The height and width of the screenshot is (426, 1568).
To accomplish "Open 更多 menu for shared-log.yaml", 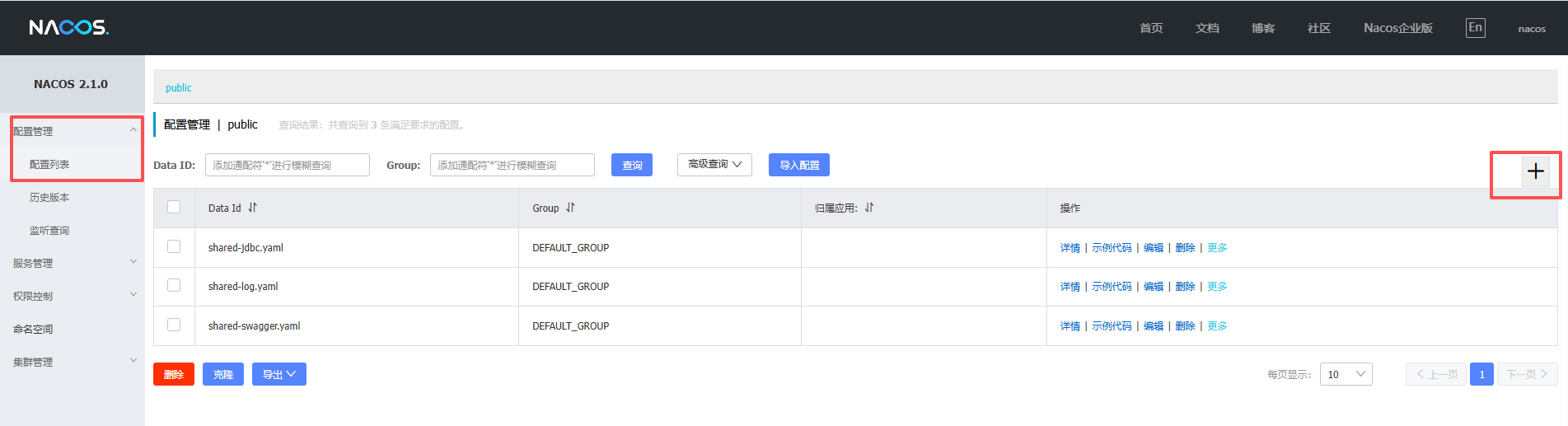I will [1217, 287].
